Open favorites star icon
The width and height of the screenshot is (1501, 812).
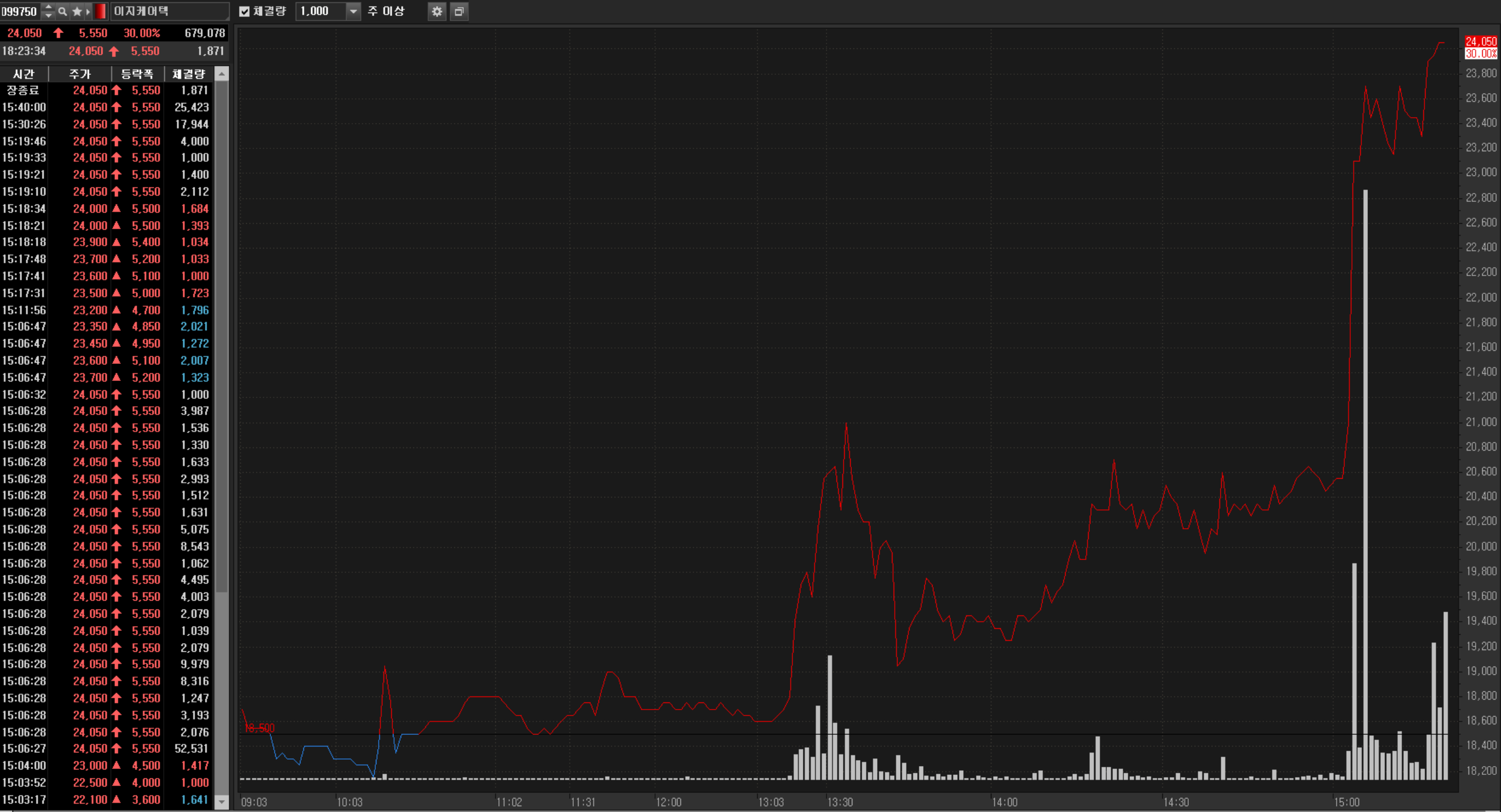tap(77, 11)
